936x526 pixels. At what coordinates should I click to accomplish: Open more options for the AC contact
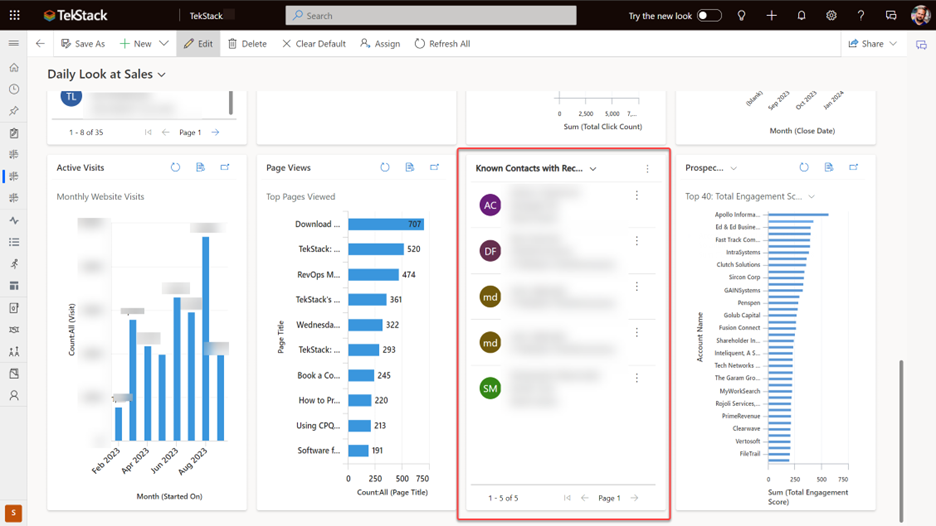point(636,195)
